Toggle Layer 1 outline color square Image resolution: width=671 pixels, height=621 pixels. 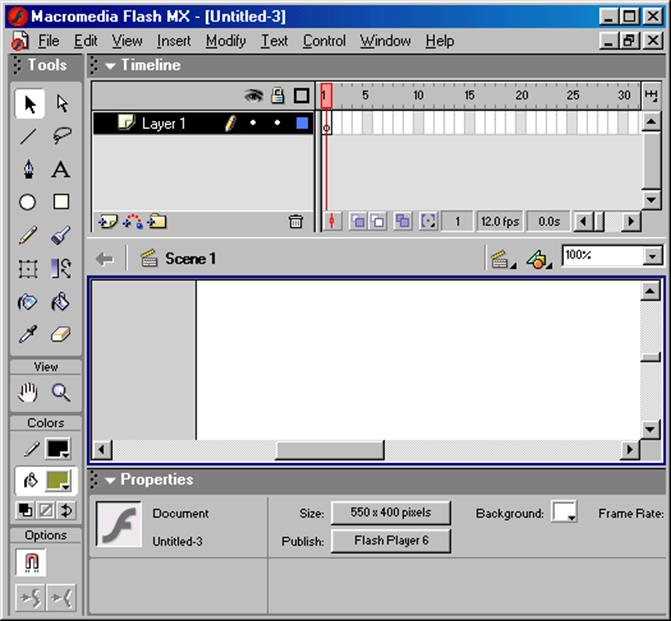pyautogui.click(x=302, y=123)
